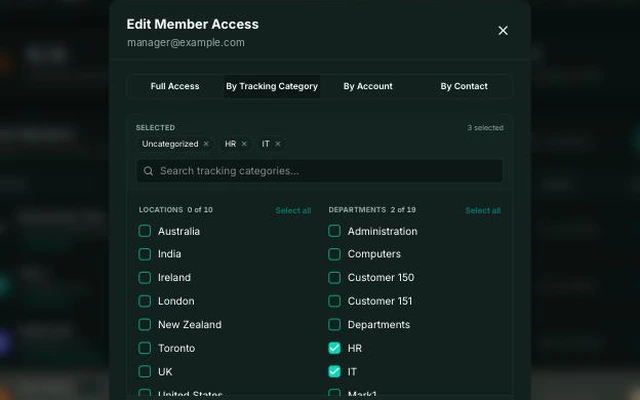Switch to the By Account tab

click(368, 86)
